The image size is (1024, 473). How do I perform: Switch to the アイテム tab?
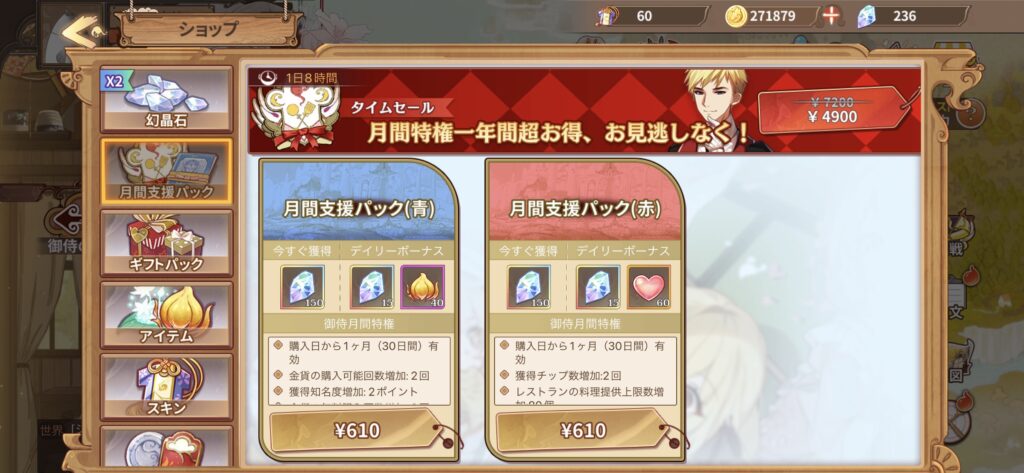point(167,314)
